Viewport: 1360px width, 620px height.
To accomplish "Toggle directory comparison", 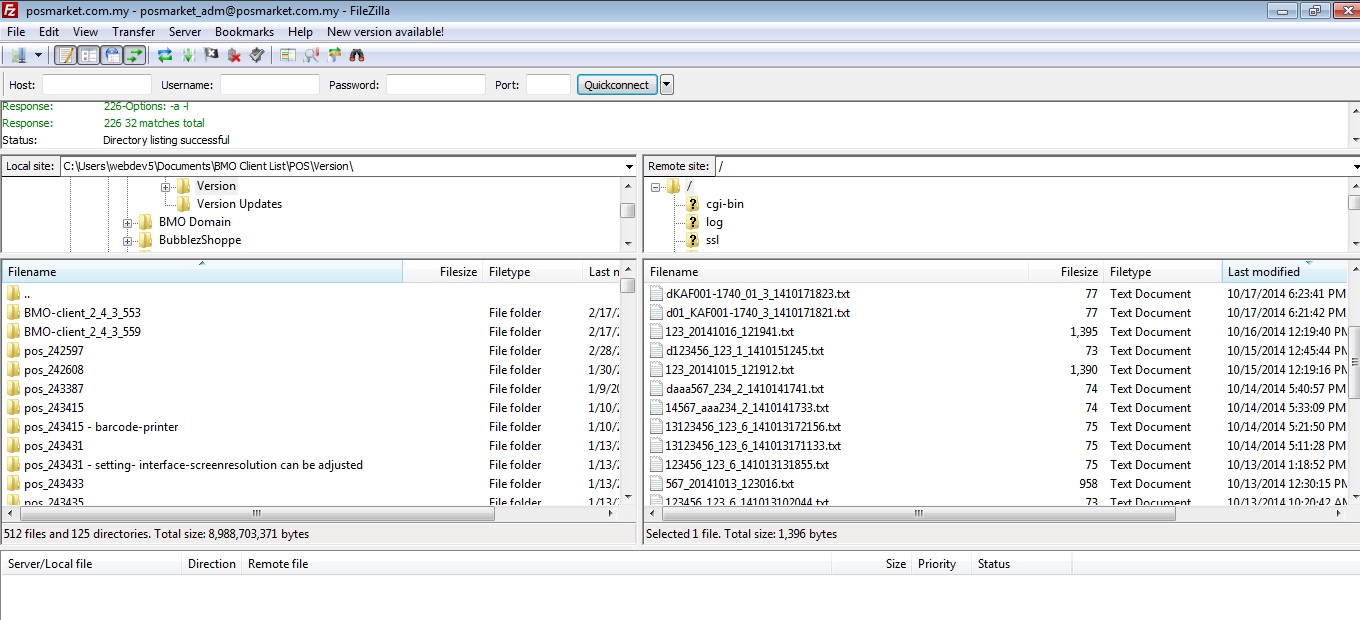I will point(311,55).
